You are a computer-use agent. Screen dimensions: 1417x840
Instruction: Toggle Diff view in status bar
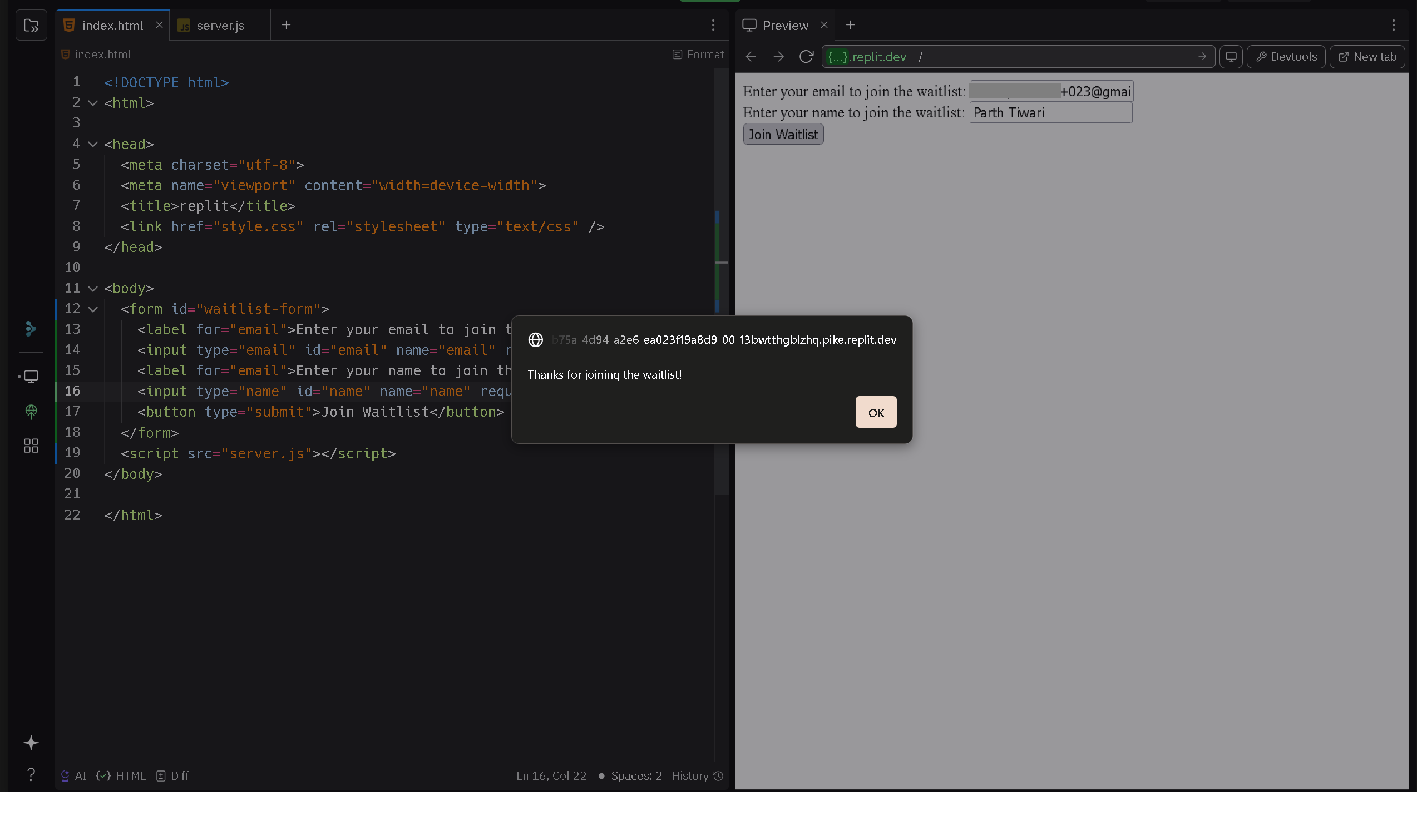click(x=172, y=775)
